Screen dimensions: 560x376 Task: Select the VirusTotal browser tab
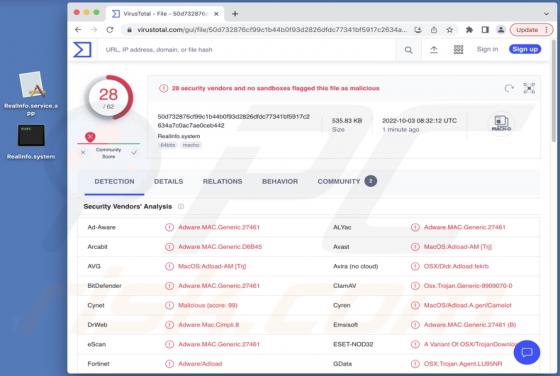(x=164, y=14)
